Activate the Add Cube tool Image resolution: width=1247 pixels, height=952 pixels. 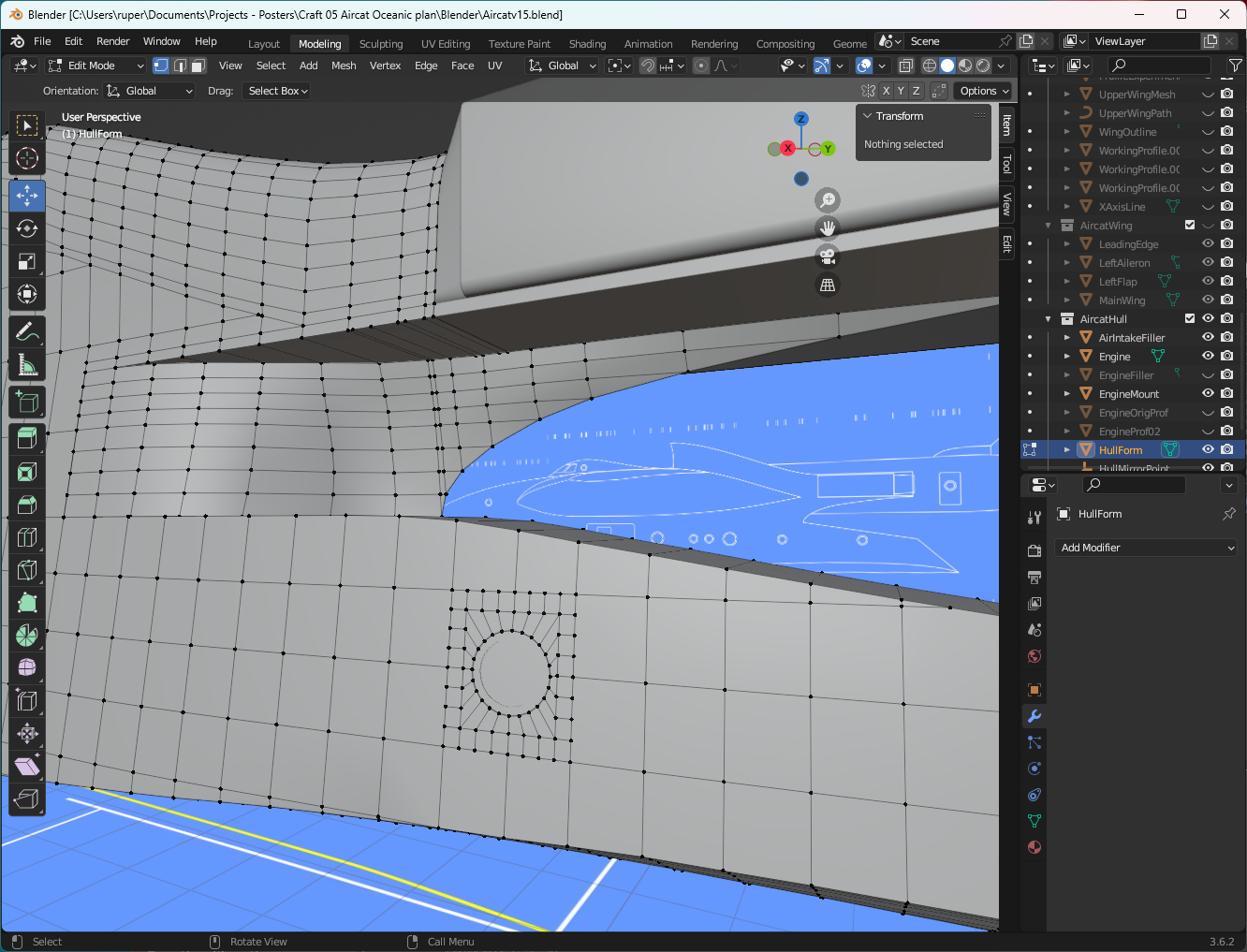pos(26,402)
